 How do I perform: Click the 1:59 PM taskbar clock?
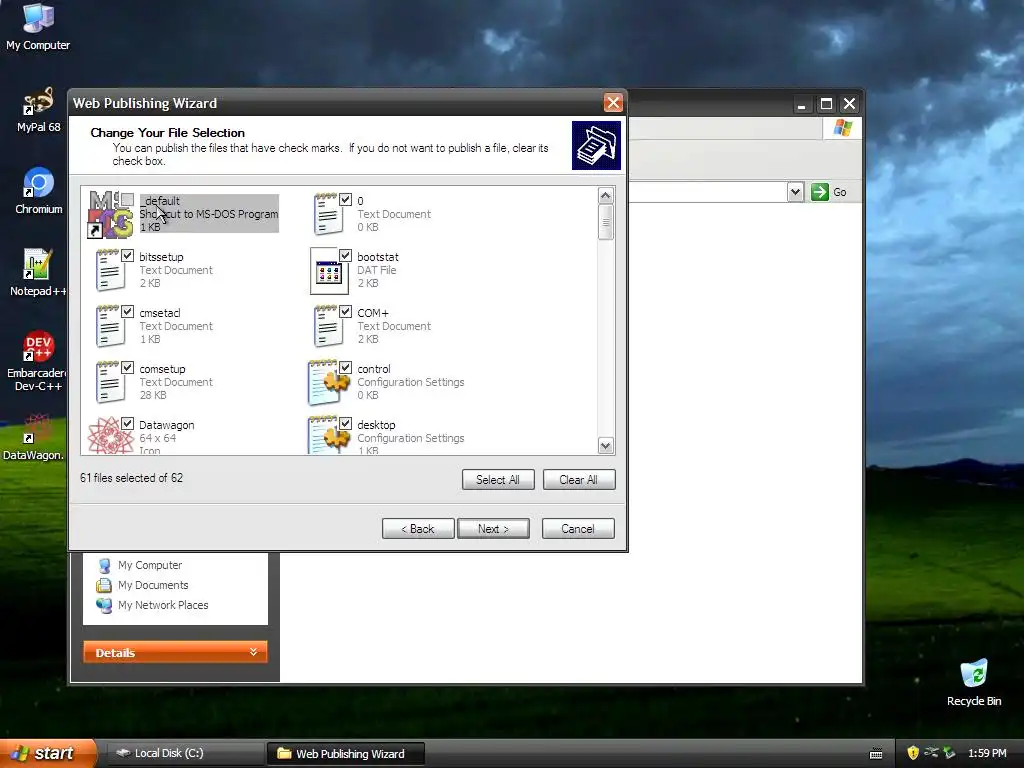point(987,753)
